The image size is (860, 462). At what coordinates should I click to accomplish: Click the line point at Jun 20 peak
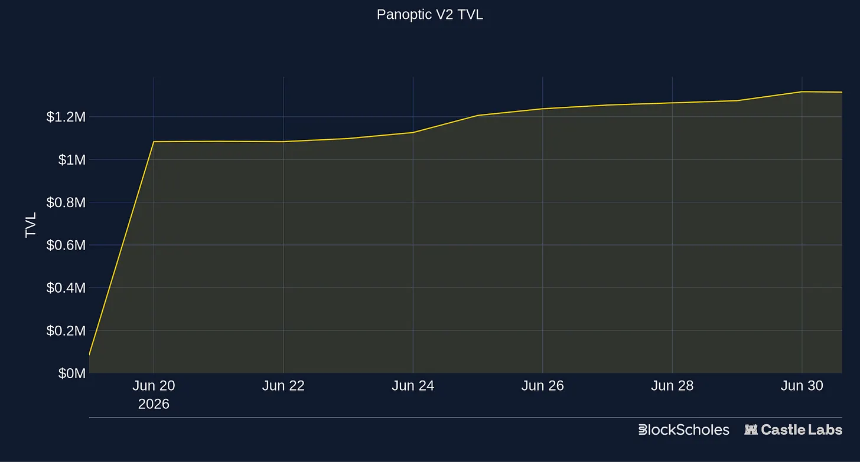[x=154, y=142]
